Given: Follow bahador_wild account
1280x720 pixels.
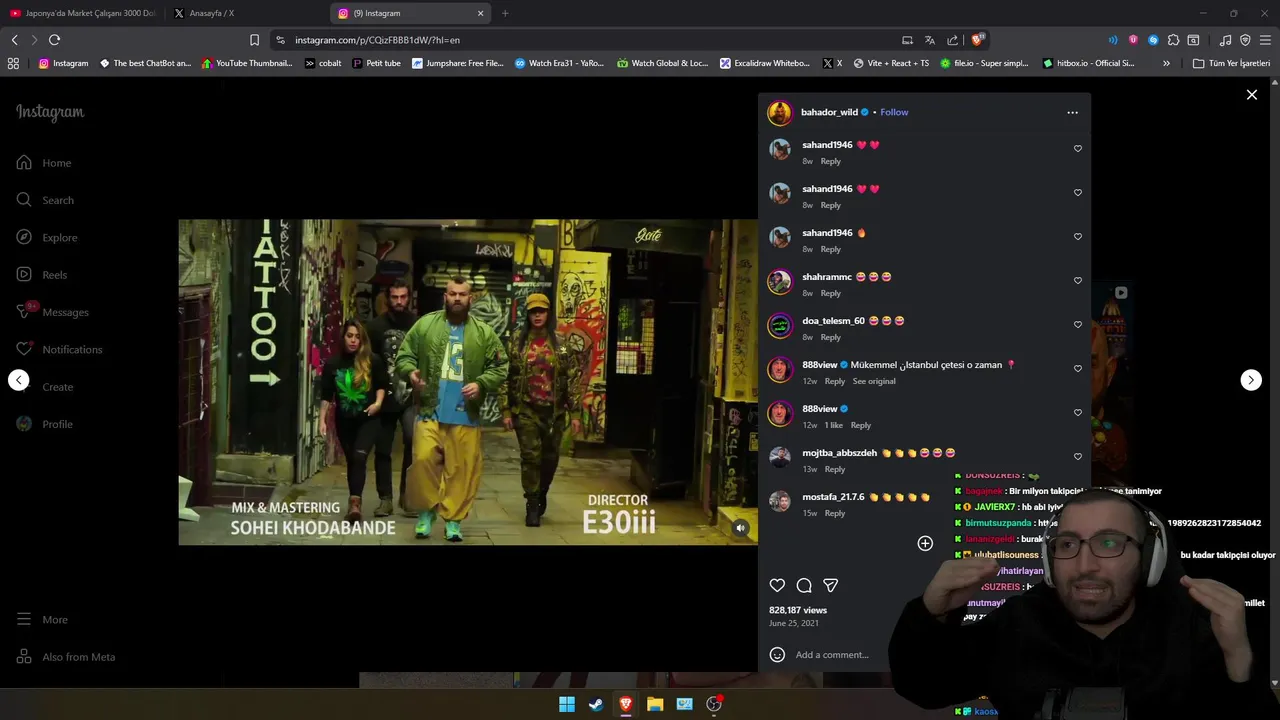Looking at the screenshot, I should (x=894, y=112).
